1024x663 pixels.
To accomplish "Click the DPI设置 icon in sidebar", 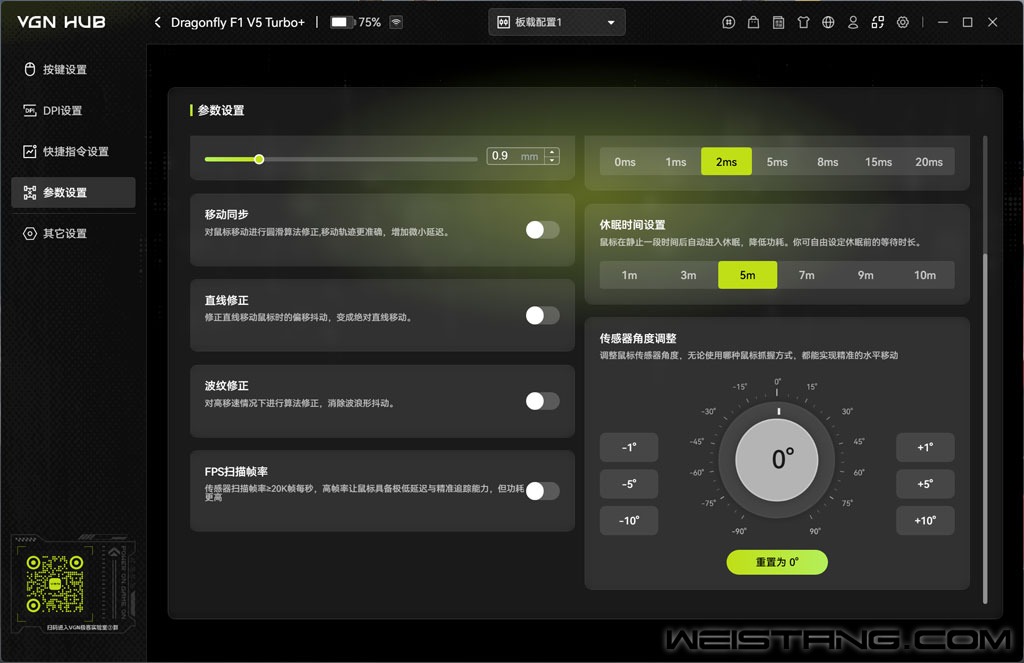I will pyautogui.click(x=29, y=110).
